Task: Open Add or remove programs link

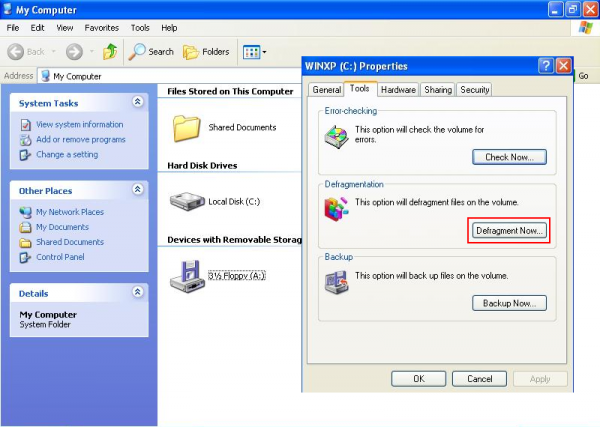Action: [81, 140]
